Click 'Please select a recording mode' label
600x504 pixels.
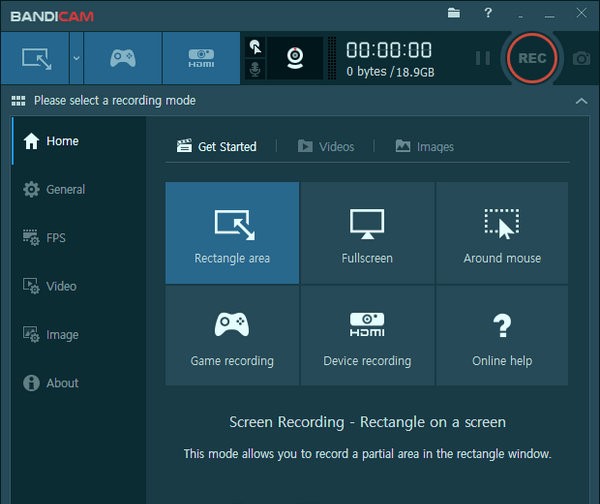tap(115, 101)
